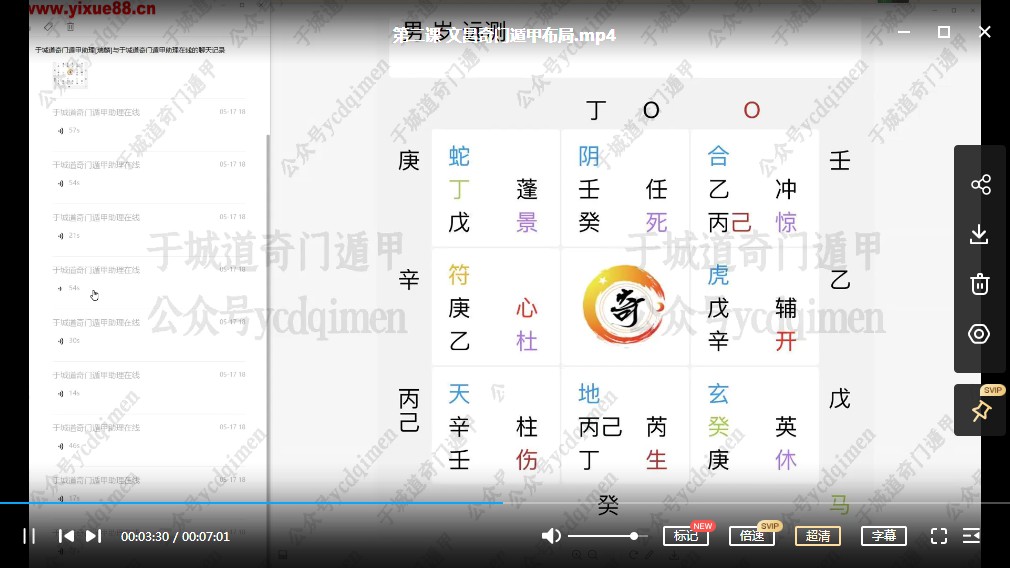
Task: Pin the player with the SVIP pin icon
Action: click(981, 411)
